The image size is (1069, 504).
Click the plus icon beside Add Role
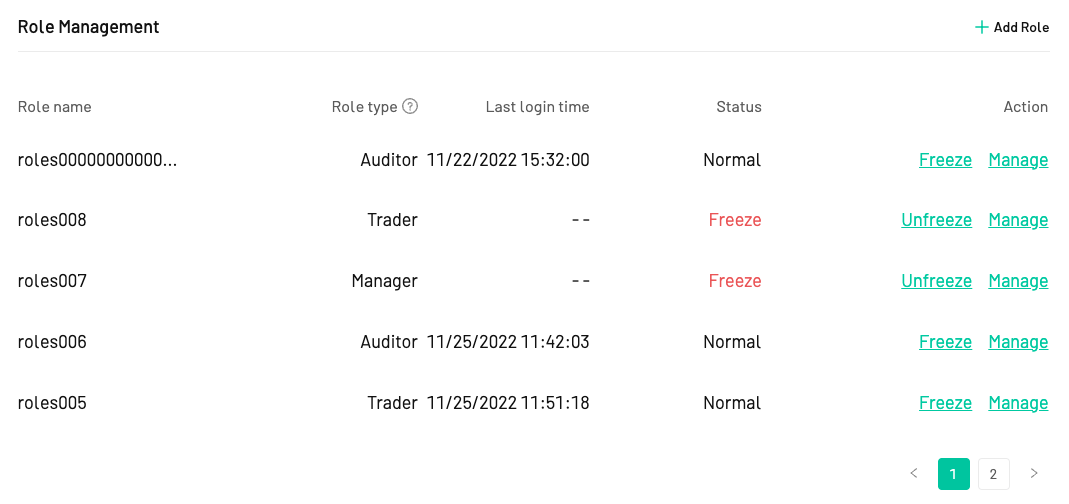[981, 27]
